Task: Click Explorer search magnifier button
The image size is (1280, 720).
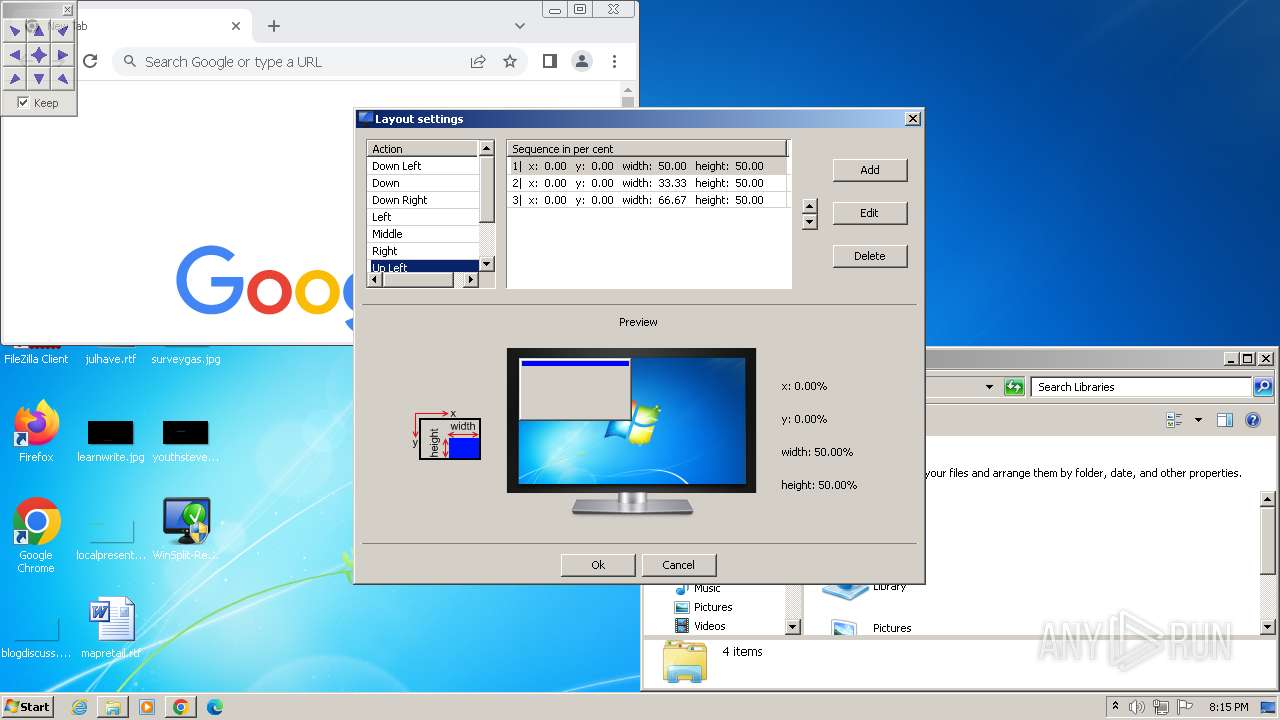Action: pyautogui.click(x=1263, y=387)
